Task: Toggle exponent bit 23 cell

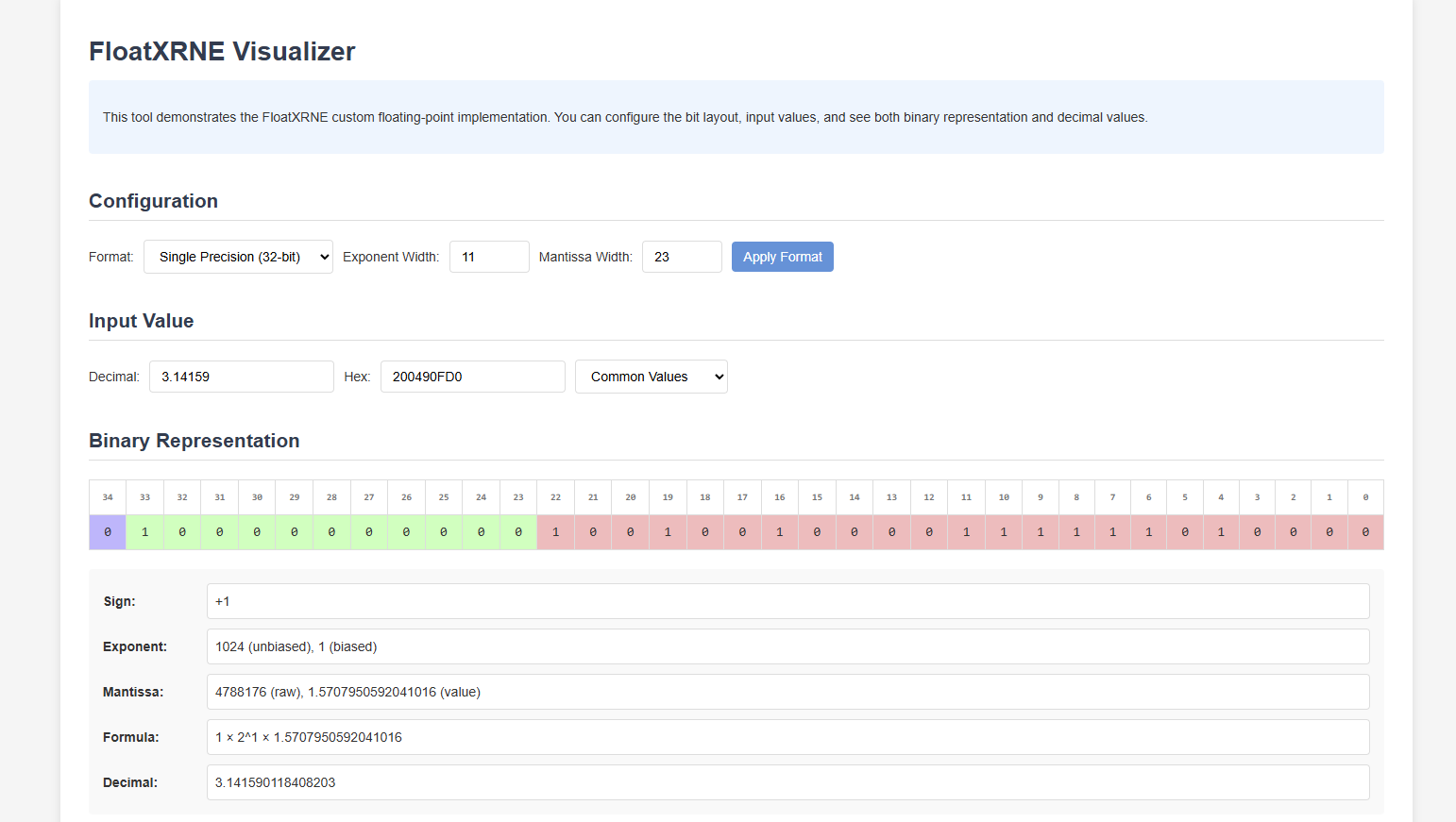Action: [518, 532]
